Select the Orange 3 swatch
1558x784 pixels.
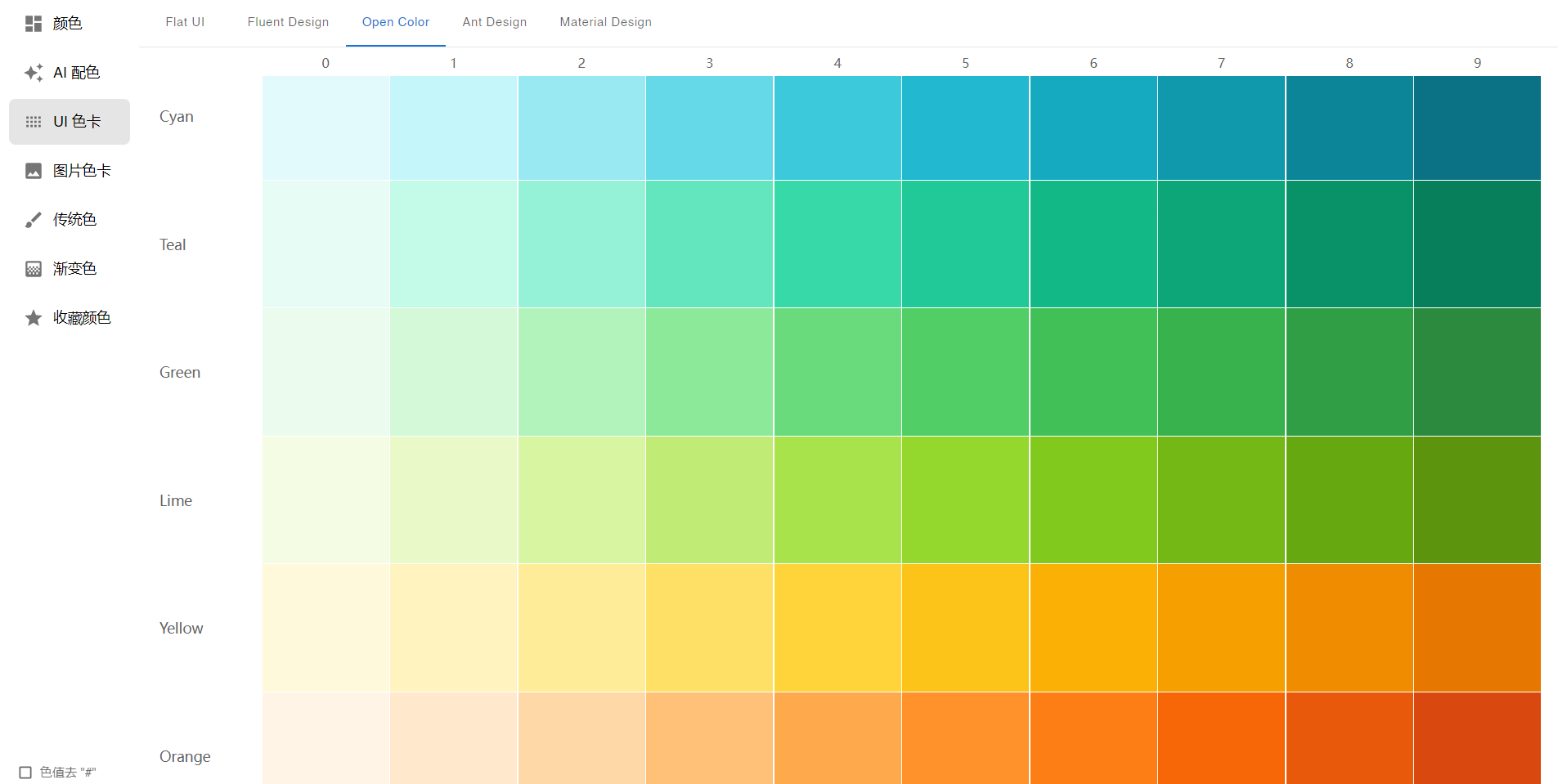click(x=709, y=738)
